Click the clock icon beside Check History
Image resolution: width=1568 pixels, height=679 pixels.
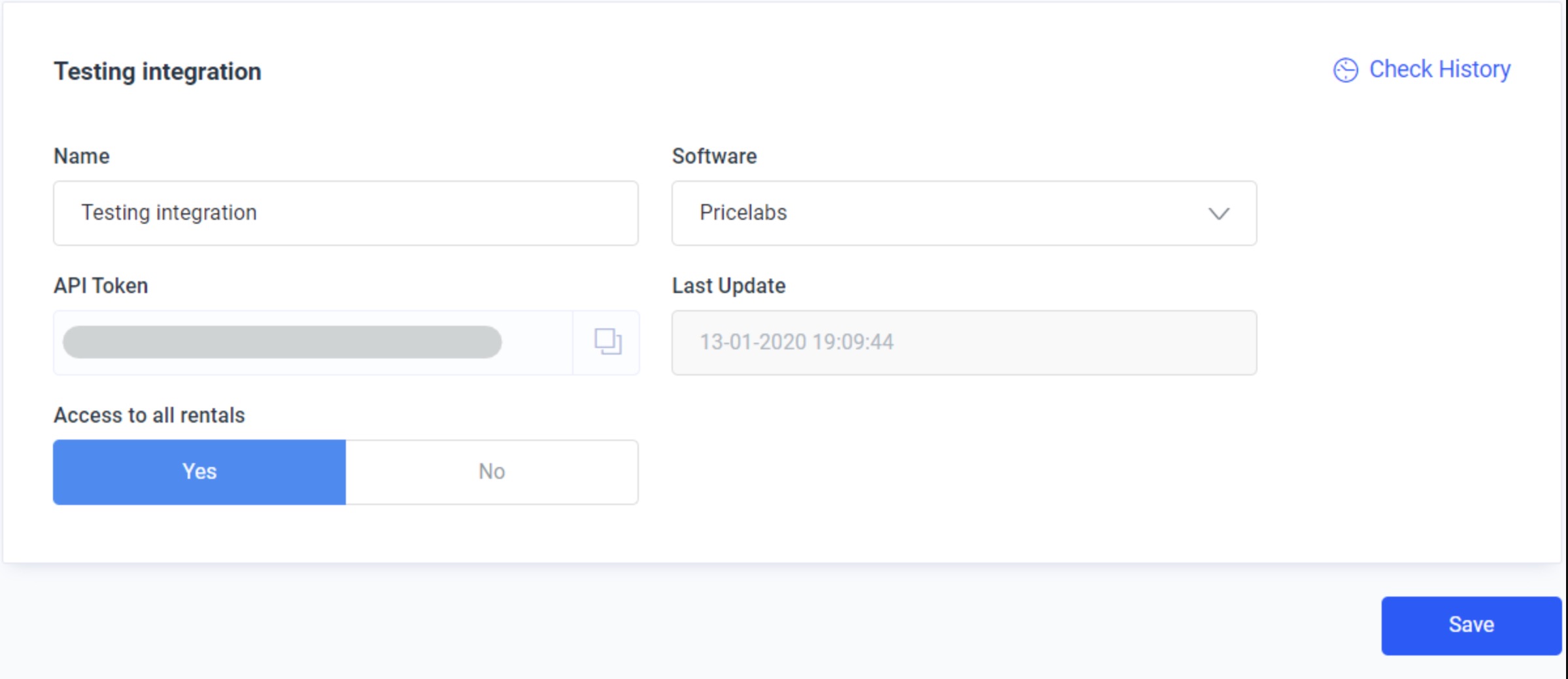[1345, 70]
